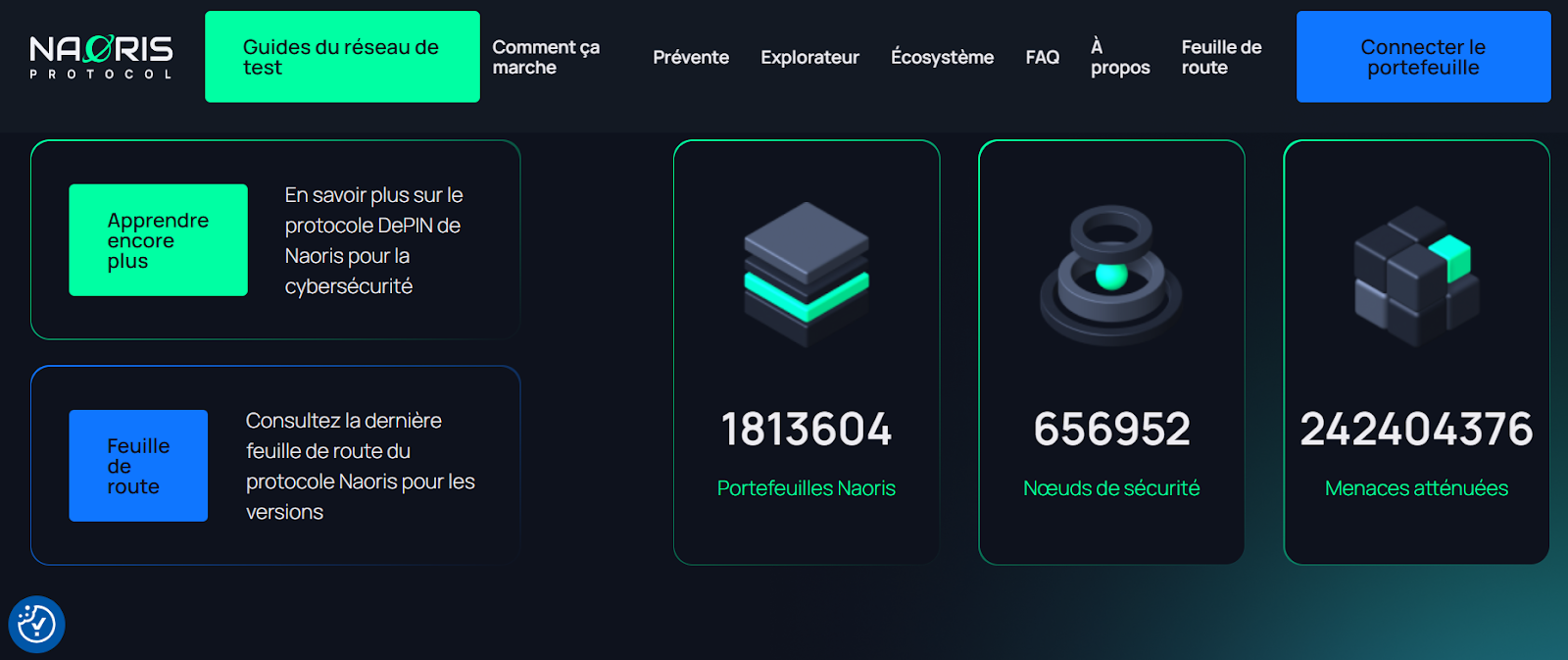Open the Explorateur nav link
Image resolution: width=1568 pixels, height=660 pixels.
[809, 57]
